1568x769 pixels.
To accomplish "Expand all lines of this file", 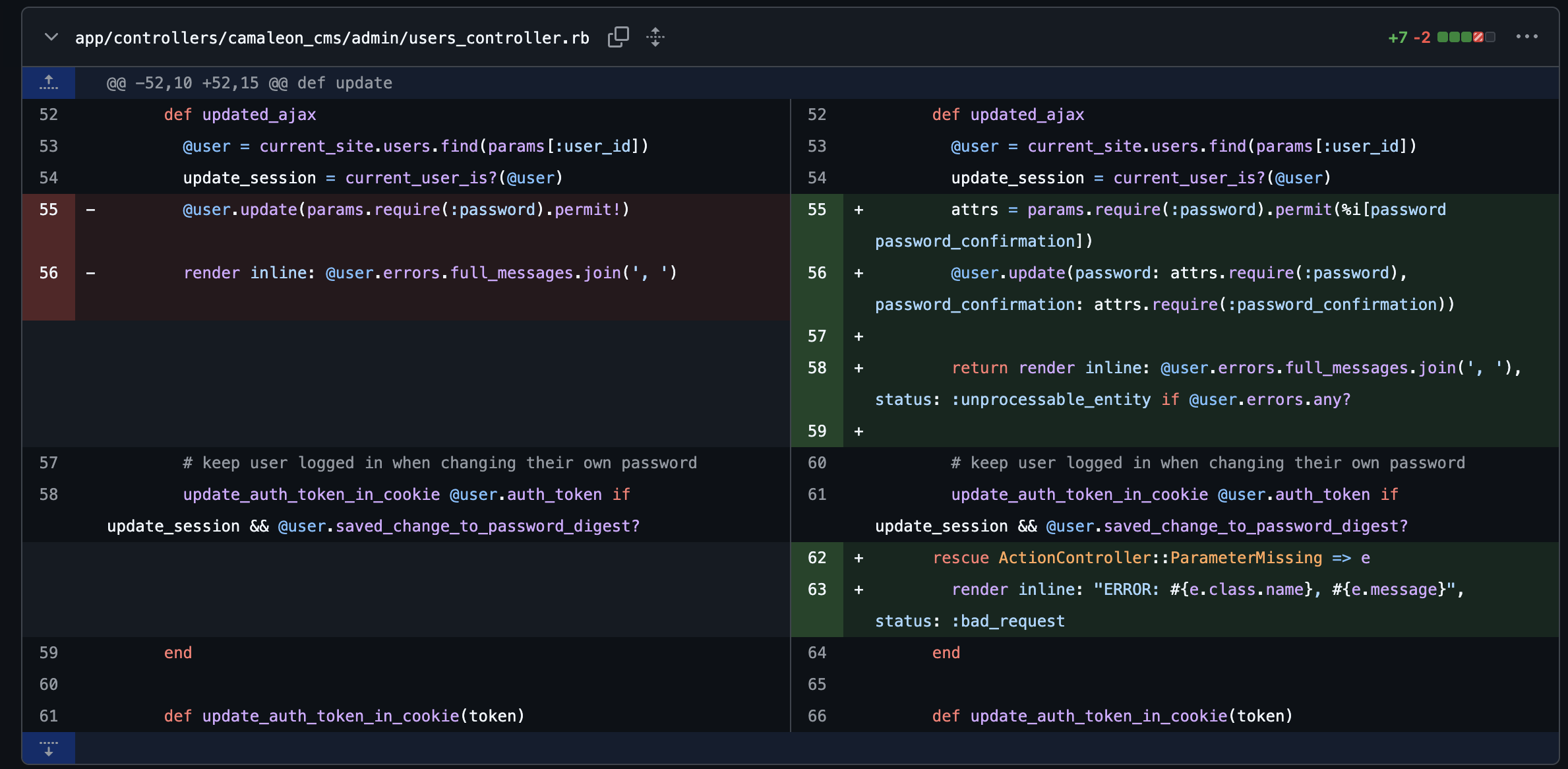I will point(655,38).
